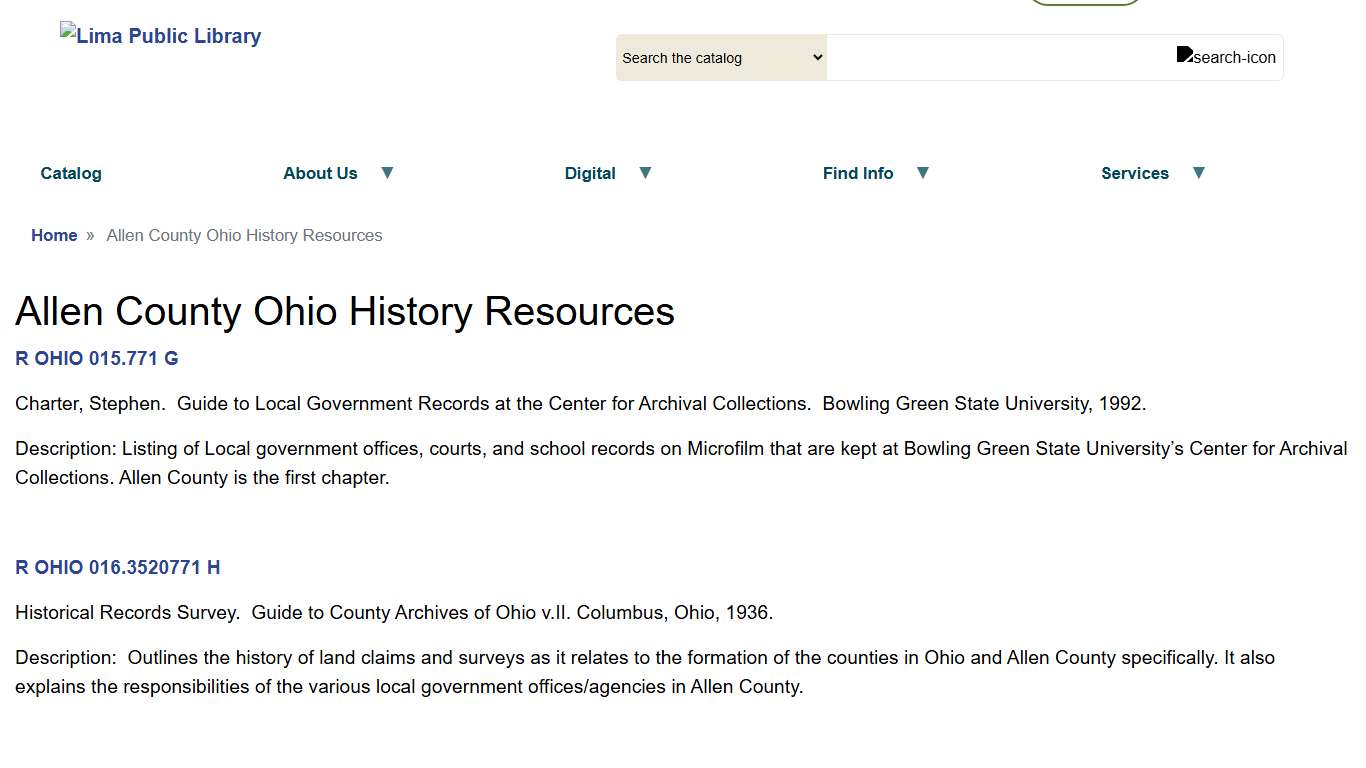Click the Allen County Ohio History Resources heading

click(344, 311)
